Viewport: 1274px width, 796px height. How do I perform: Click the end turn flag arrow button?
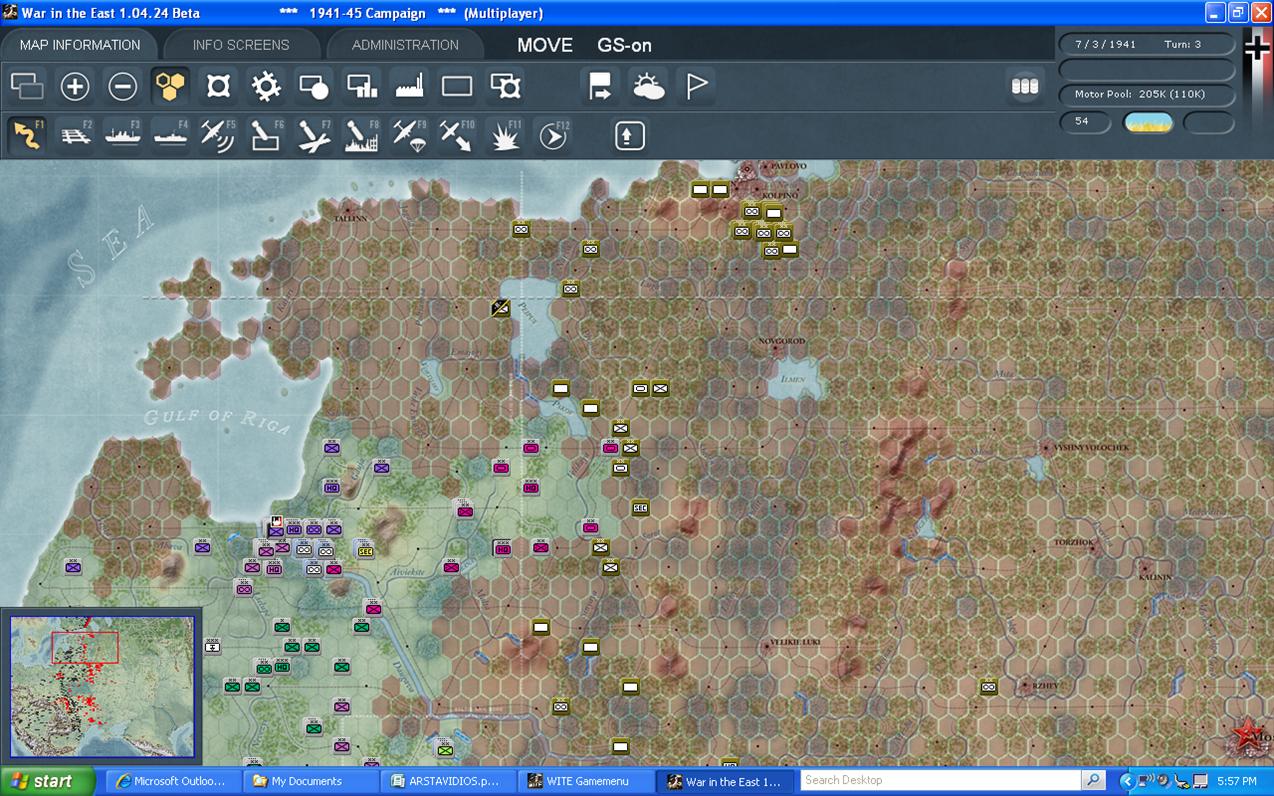(600, 87)
